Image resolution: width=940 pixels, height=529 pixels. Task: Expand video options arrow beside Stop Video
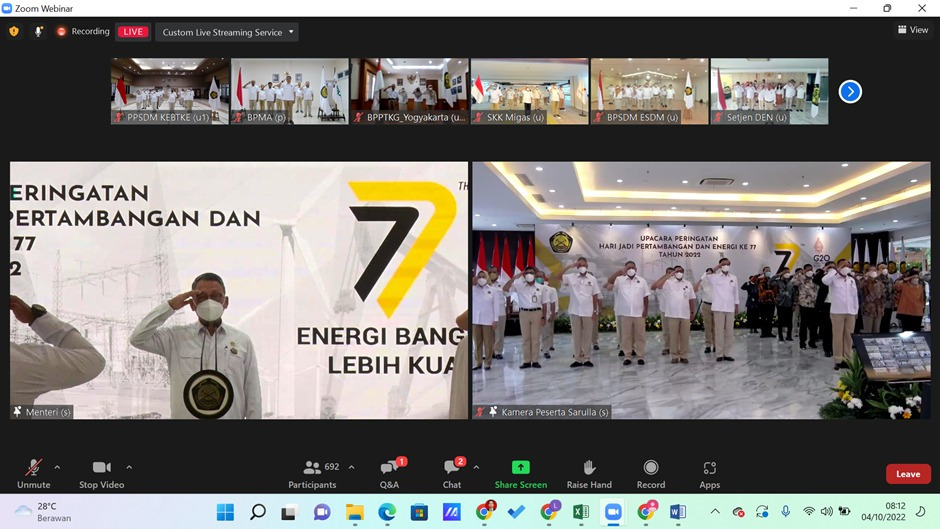click(x=129, y=467)
